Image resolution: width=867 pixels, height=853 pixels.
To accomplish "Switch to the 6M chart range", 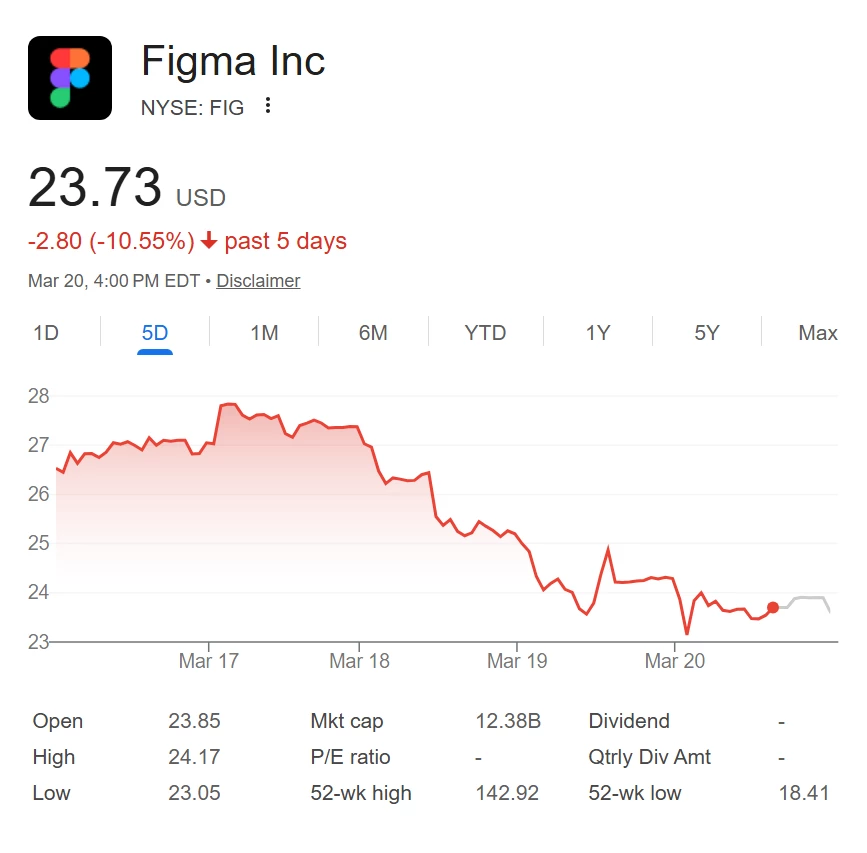I will [x=373, y=333].
